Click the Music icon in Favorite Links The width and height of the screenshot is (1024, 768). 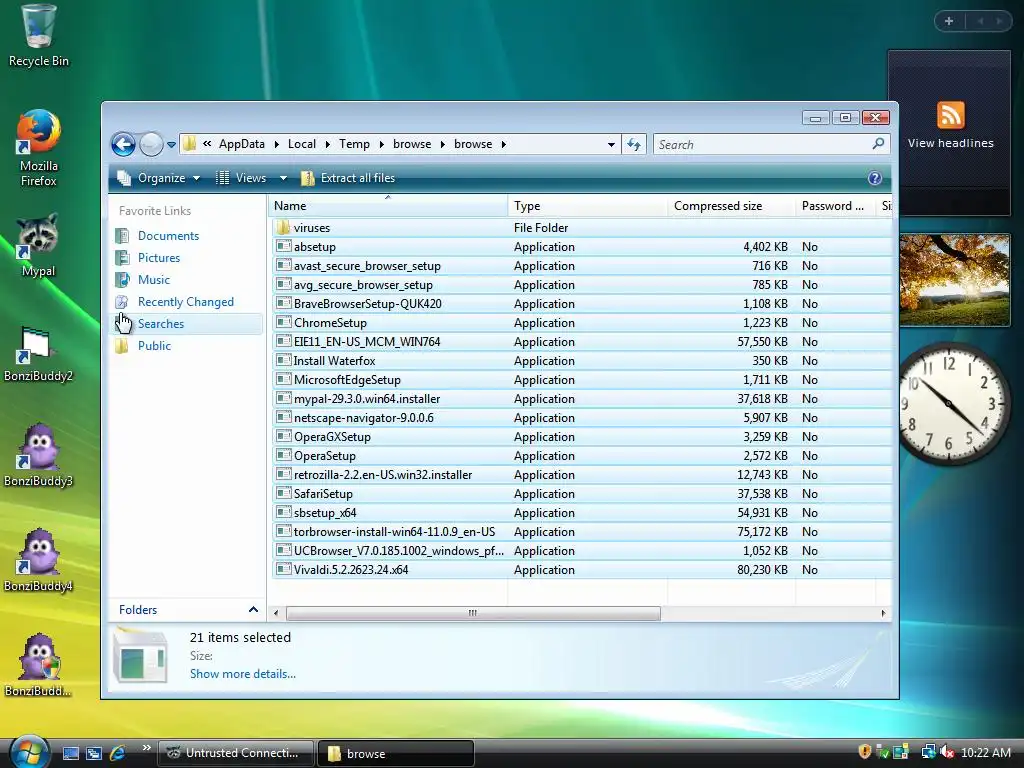click(122, 280)
